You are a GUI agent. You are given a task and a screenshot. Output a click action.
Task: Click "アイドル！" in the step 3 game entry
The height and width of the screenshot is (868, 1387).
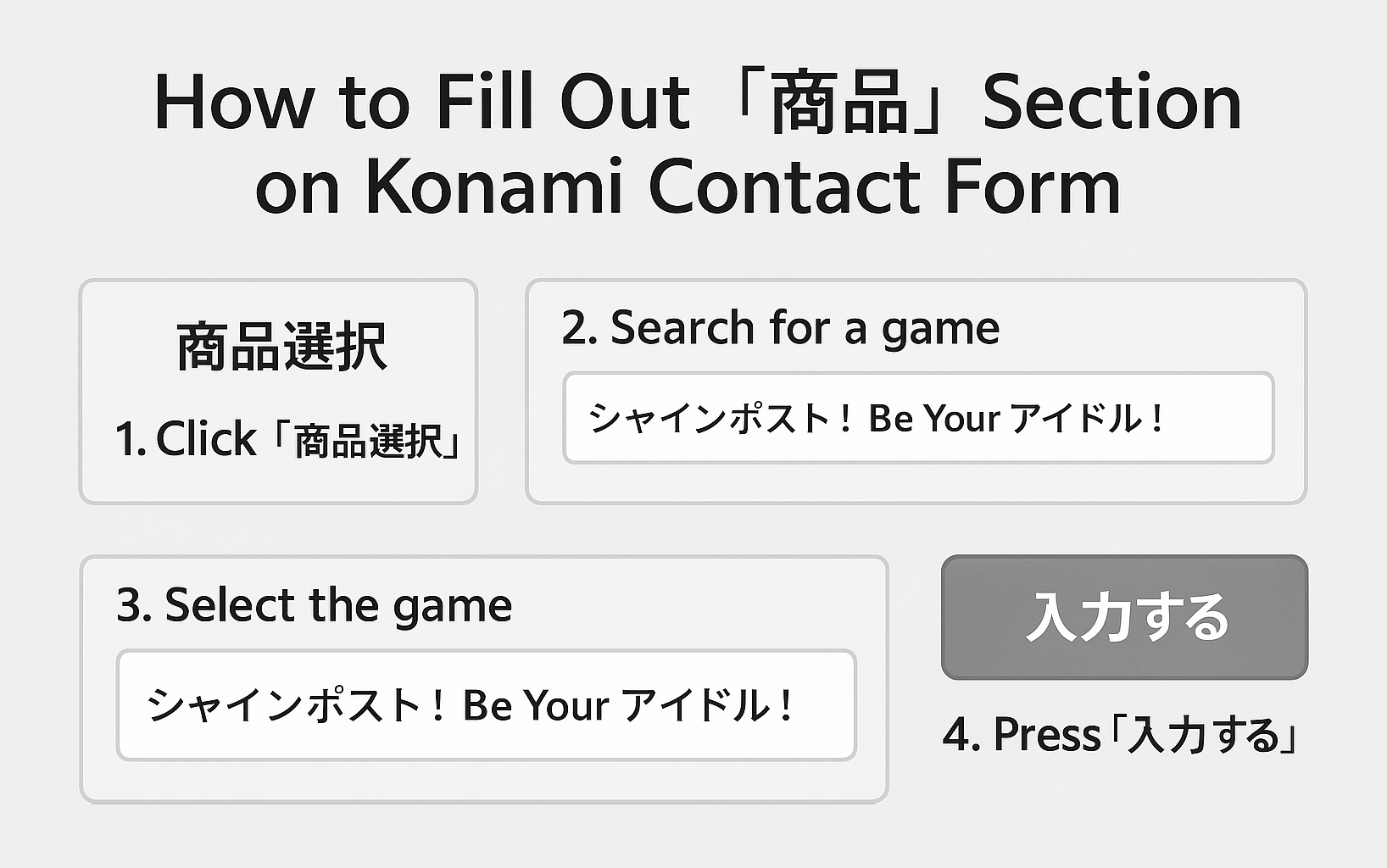[707, 705]
